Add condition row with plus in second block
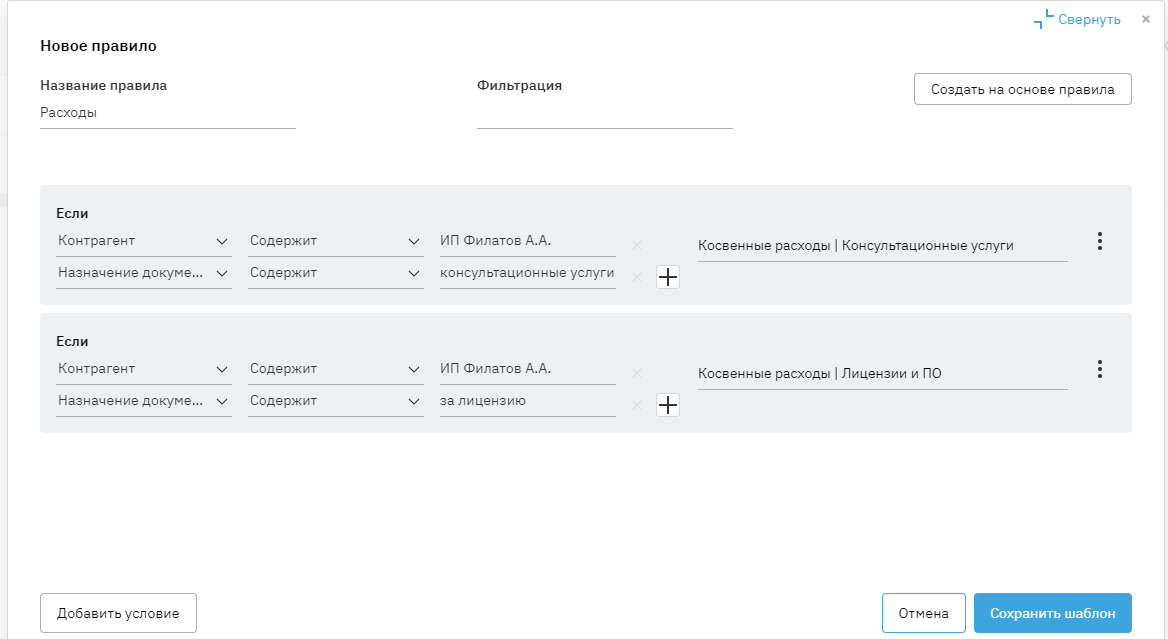The width and height of the screenshot is (1168, 639). (x=667, y=405)
